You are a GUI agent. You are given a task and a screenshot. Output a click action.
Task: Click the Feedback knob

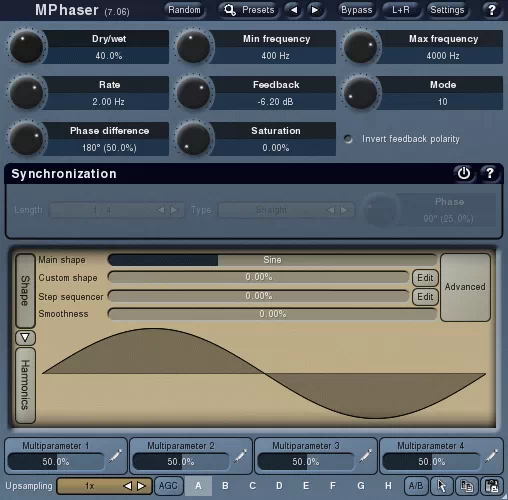point(193,93)
